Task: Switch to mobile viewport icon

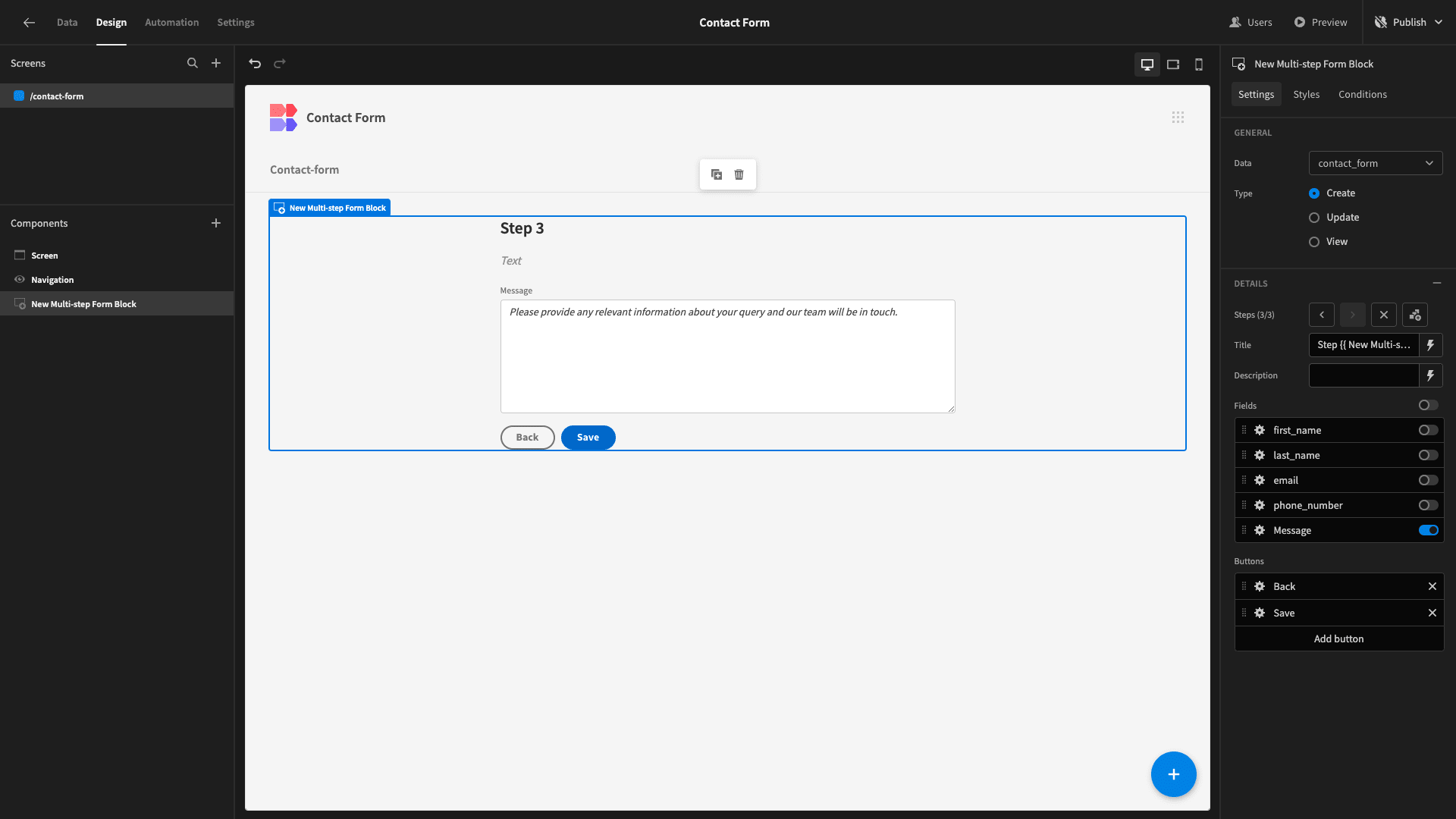Action: (1199, 64)
